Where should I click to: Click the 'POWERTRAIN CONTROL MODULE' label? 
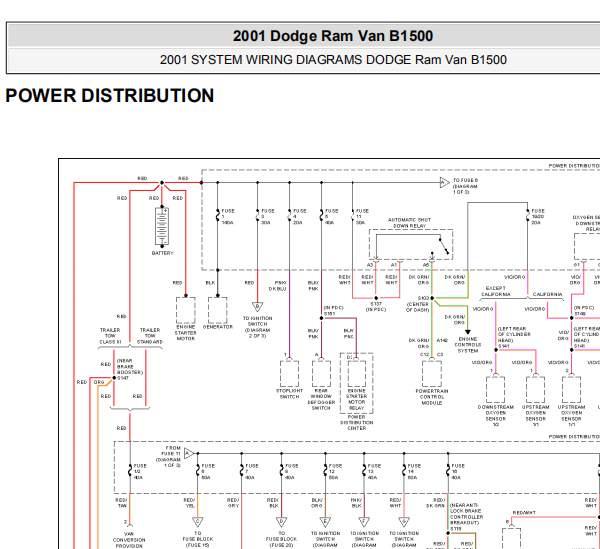(432, 397)
